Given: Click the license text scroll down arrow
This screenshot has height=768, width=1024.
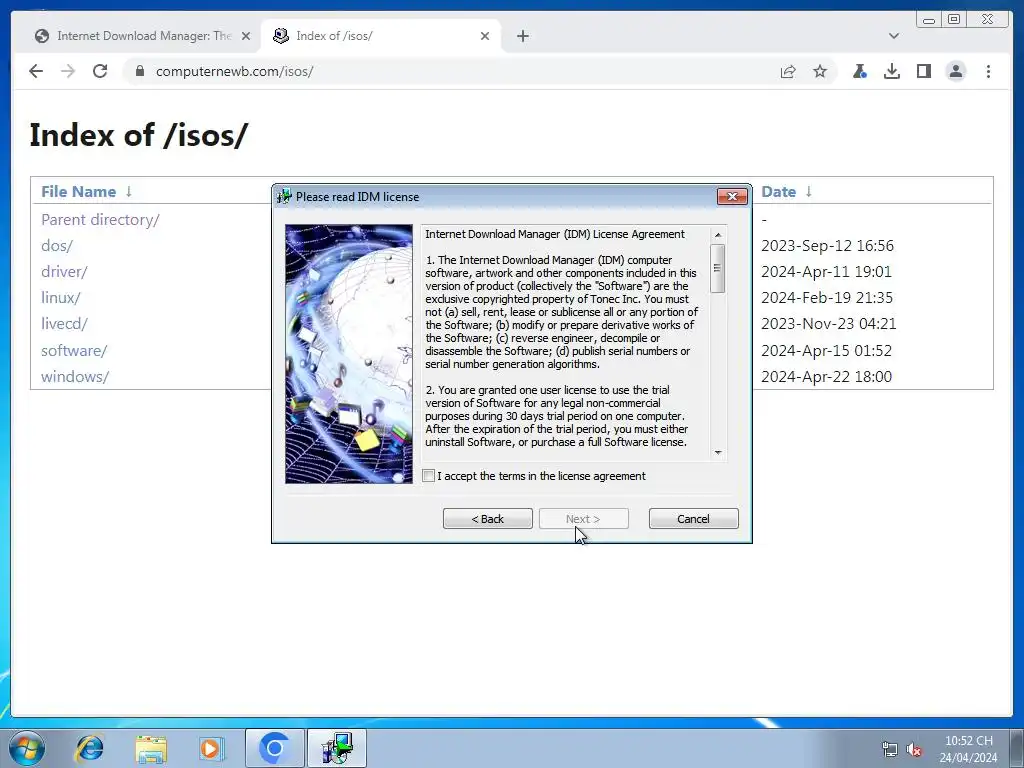Looking at the screenshot, I should (718, 453).
